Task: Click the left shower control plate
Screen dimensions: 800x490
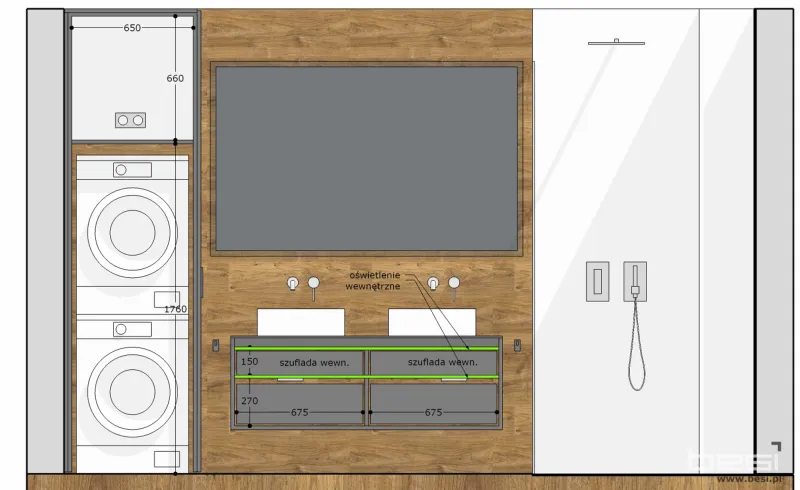Action: coord(597,282)
